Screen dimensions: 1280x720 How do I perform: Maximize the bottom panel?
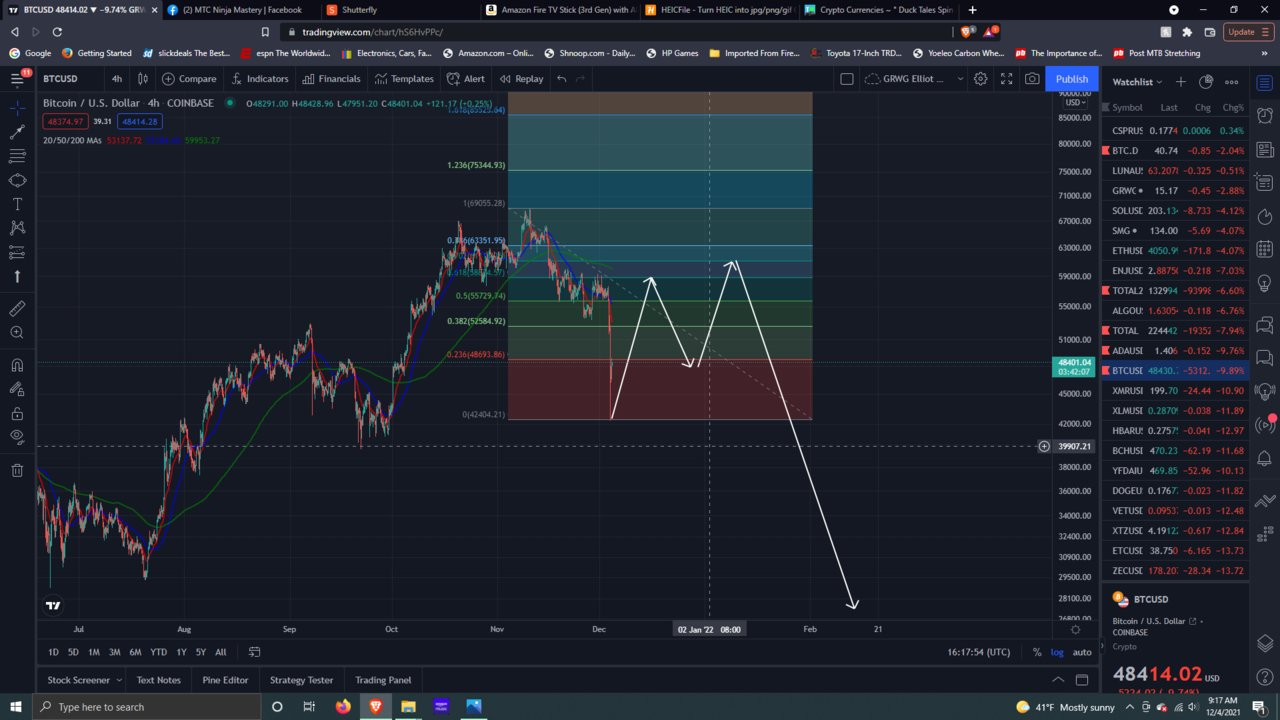click(x=1082, y=680)
